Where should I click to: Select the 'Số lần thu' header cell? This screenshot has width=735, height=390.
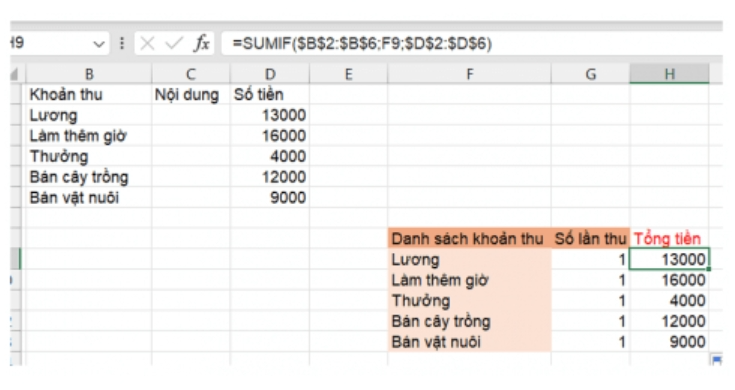(591, 239)
